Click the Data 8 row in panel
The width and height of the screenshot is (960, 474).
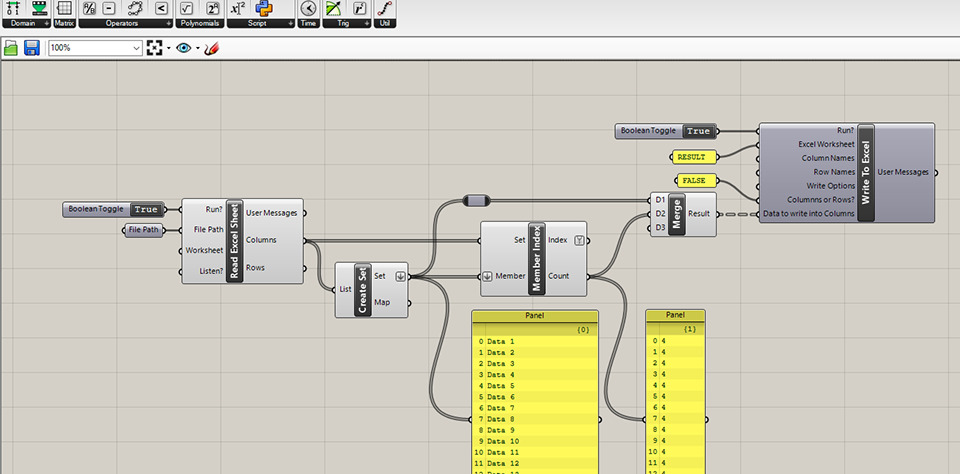pyautogui.click(x=534, y=419)
